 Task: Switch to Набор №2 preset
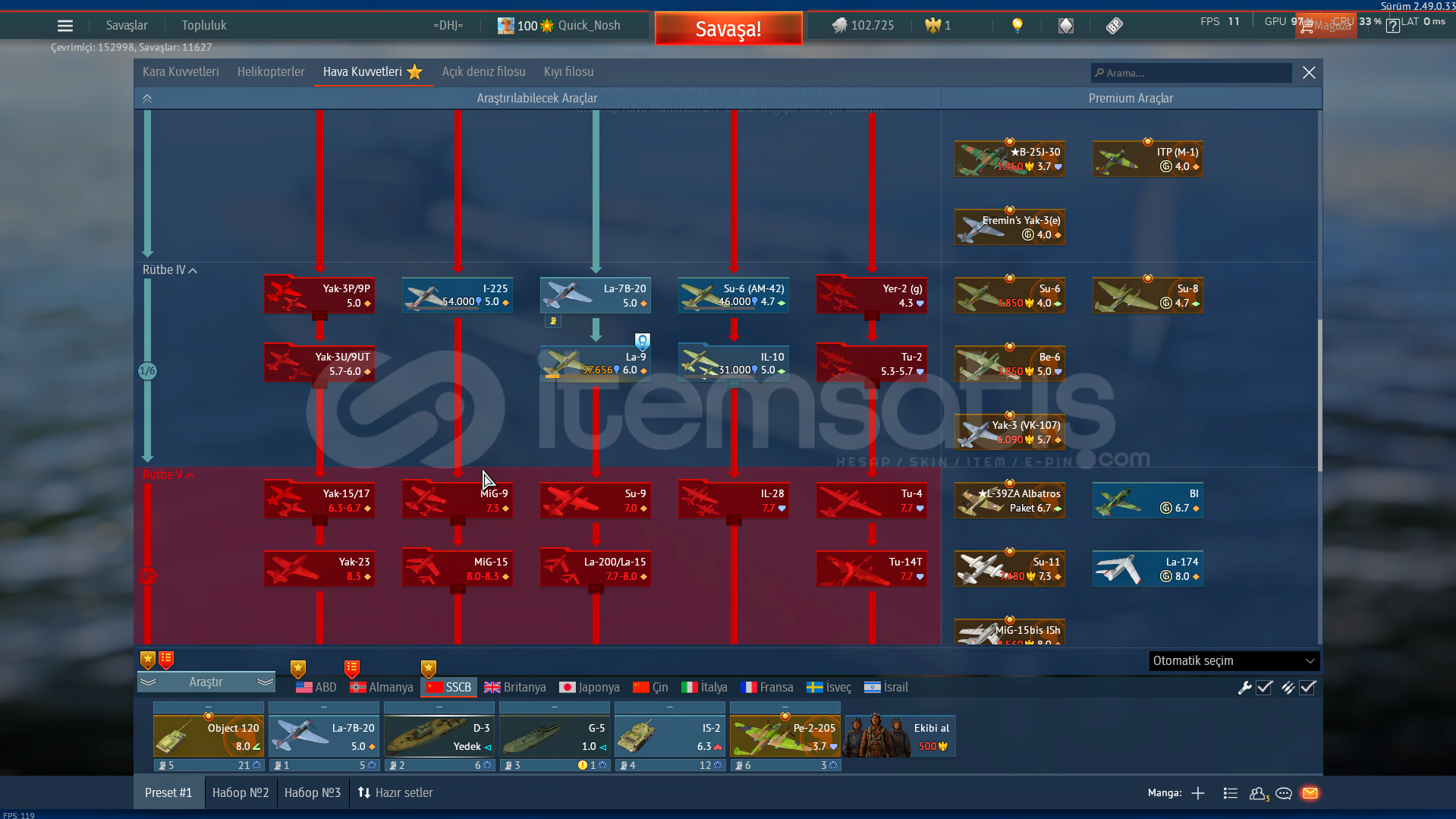pyautogui.click(x=241, y=793)
